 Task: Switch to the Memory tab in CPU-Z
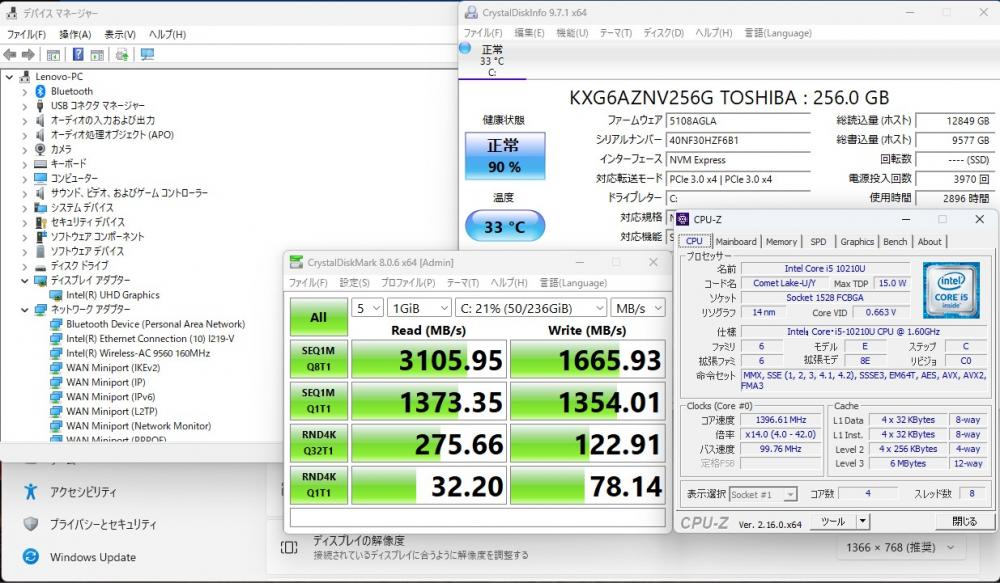click(781, 241)
